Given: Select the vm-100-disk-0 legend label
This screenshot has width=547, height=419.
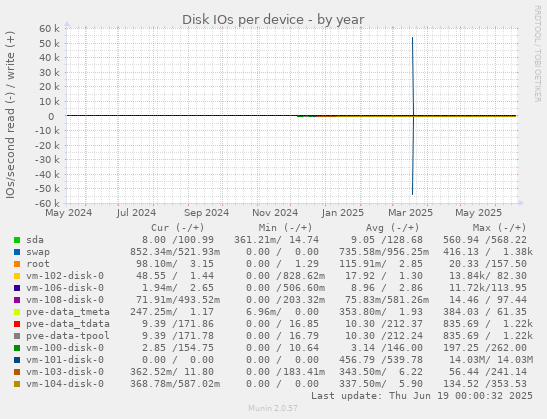Looking at the screenshot, I should [x=65, y=348].
